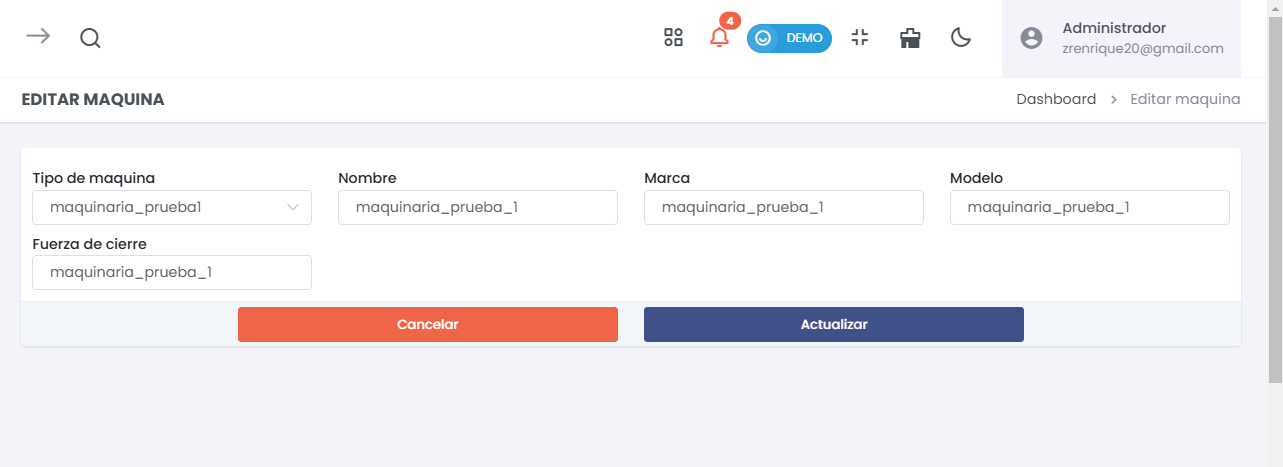Select the Fuerza de cierre field

click(x=172, y=272)
